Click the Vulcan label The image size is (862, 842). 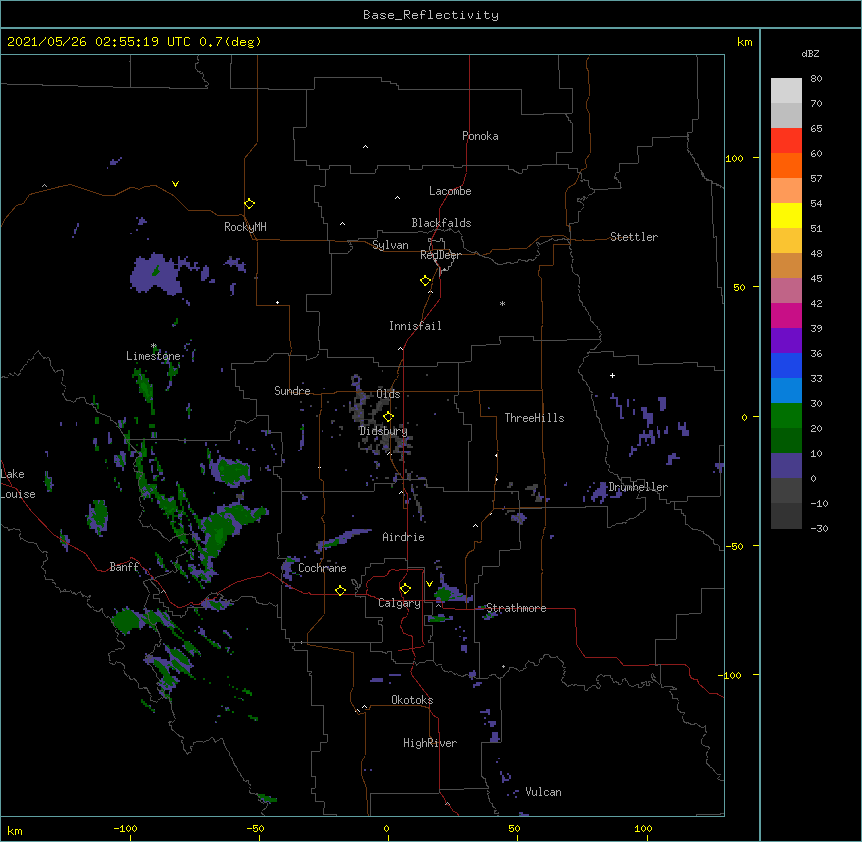click(543, 792)
